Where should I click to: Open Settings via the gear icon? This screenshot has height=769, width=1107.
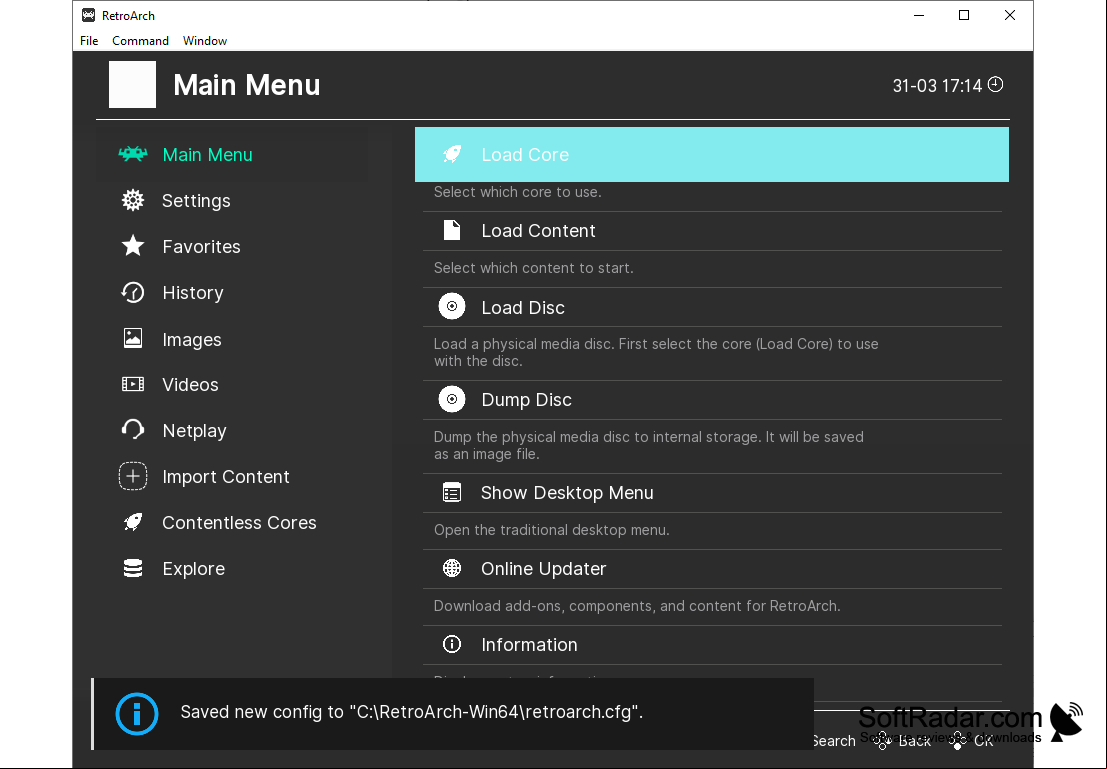coord(133,201)
